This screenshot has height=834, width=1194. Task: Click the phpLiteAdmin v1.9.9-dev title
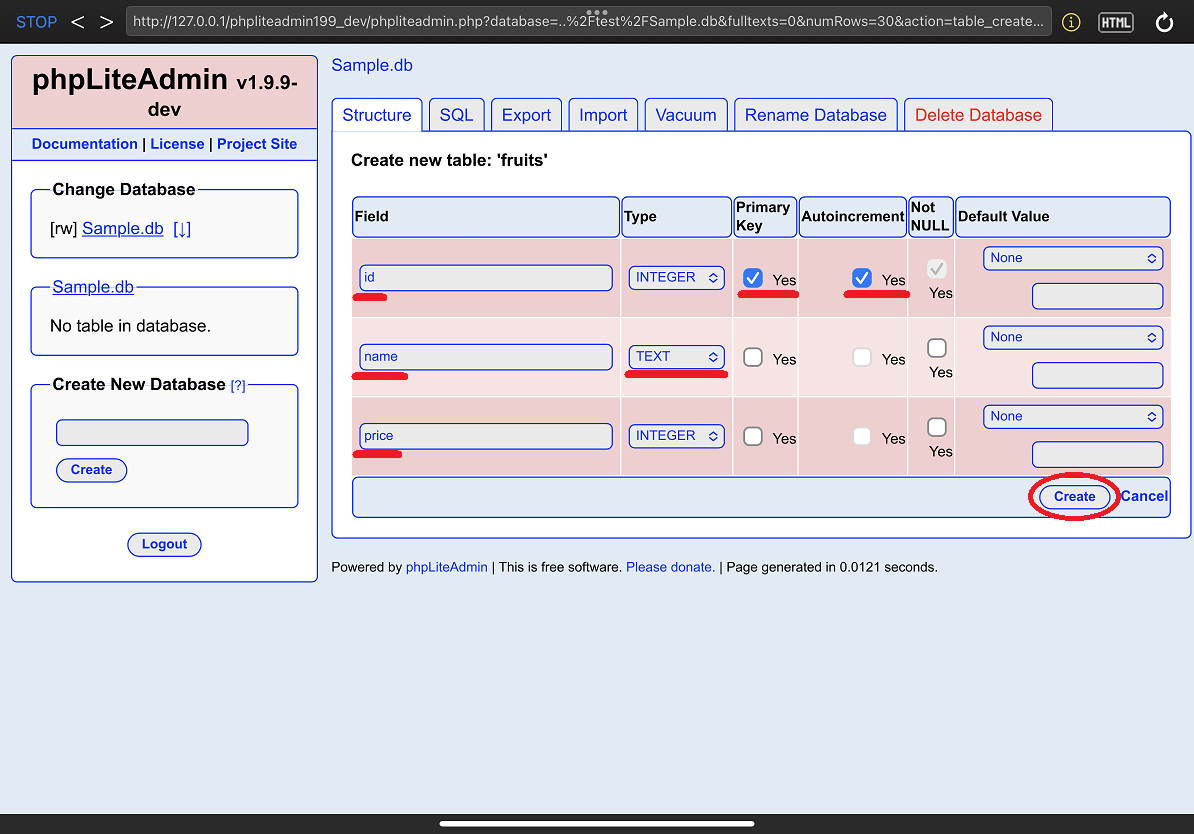click(164, 91)
